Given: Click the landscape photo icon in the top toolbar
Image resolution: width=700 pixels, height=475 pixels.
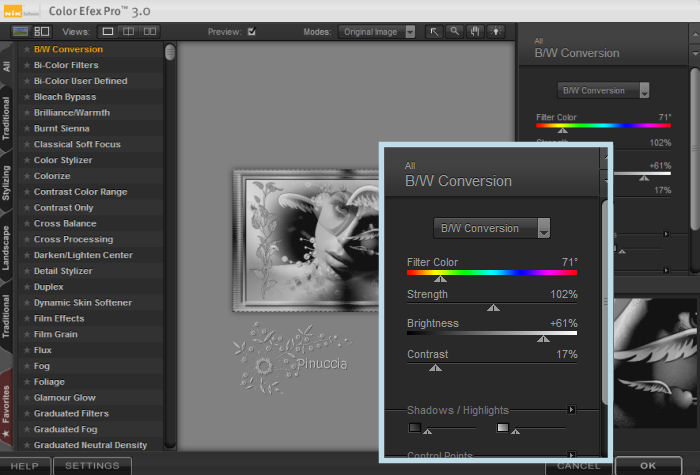Looking at the screenshot, I should click(21, 31).
